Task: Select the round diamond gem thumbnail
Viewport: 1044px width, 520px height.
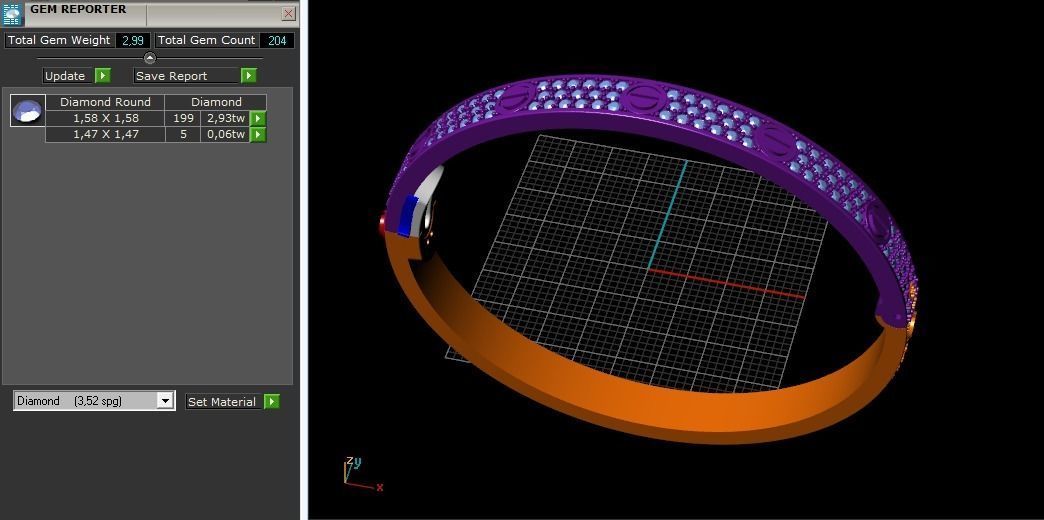Action: 27,111
